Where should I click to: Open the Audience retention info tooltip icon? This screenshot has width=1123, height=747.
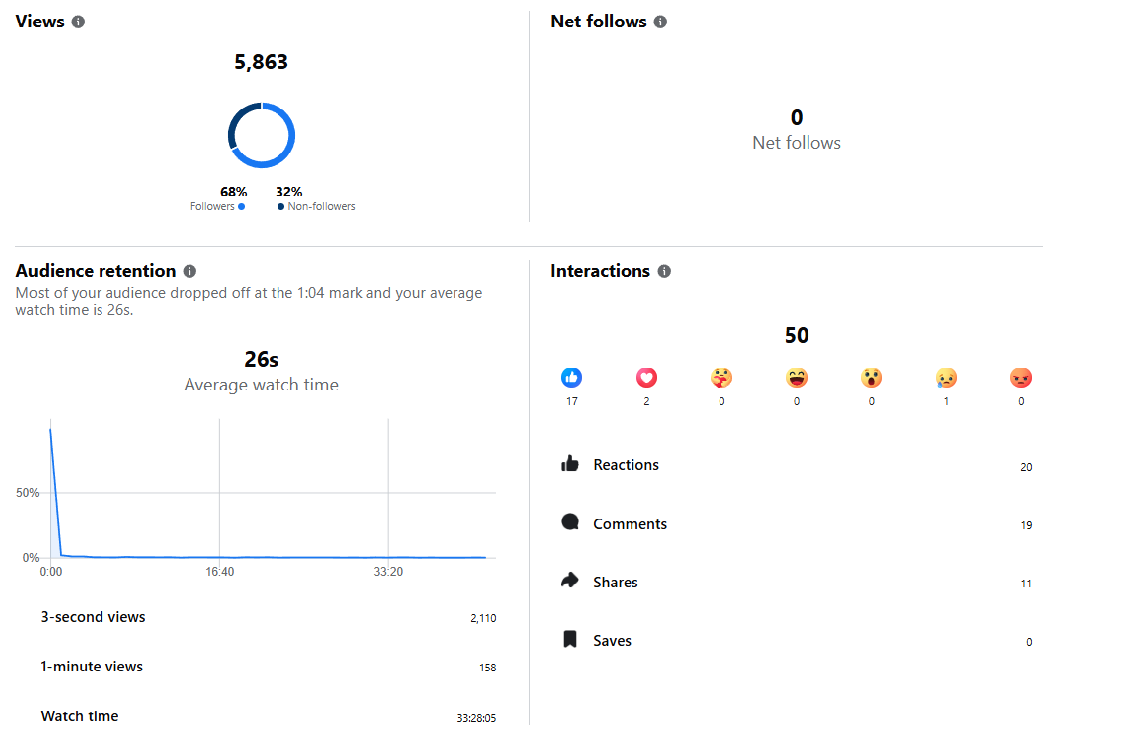[x=190, y=271]
